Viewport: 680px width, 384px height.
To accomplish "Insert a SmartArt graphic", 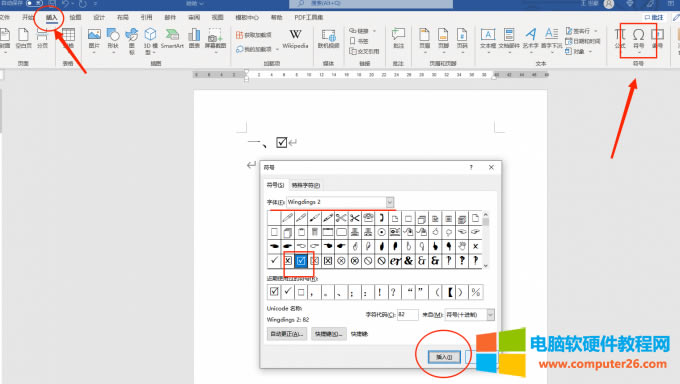I will [x=172, y=39].
